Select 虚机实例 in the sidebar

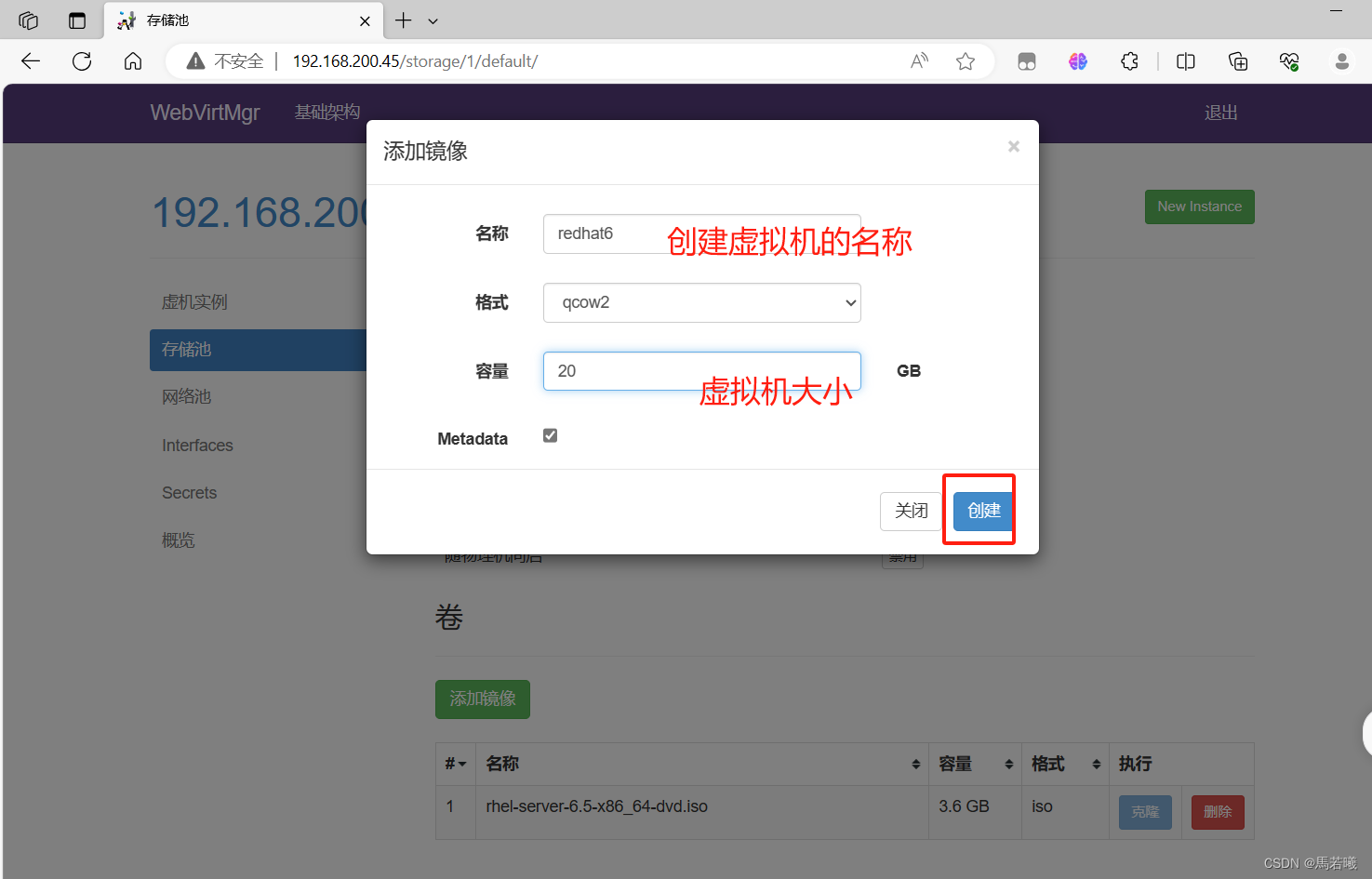194,302
